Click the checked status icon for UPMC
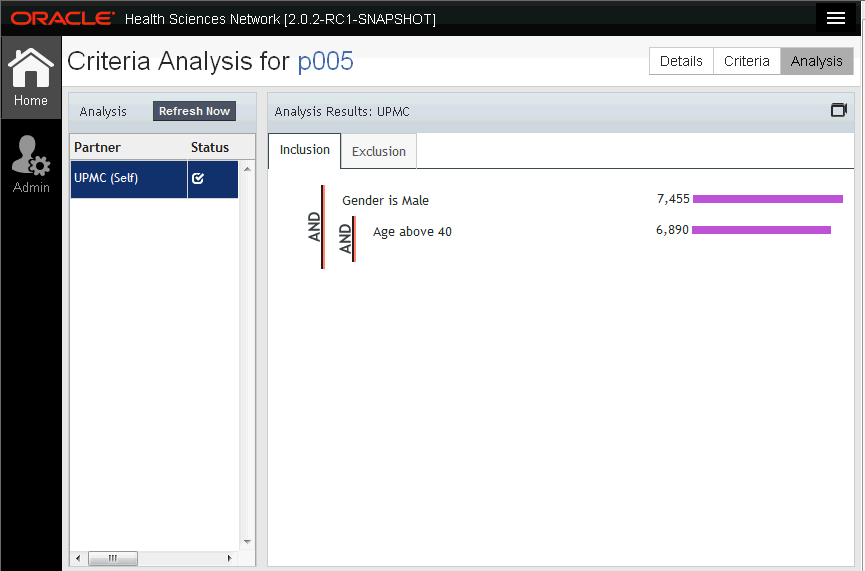This screenshot has height=571, width=865. (198, 178)
